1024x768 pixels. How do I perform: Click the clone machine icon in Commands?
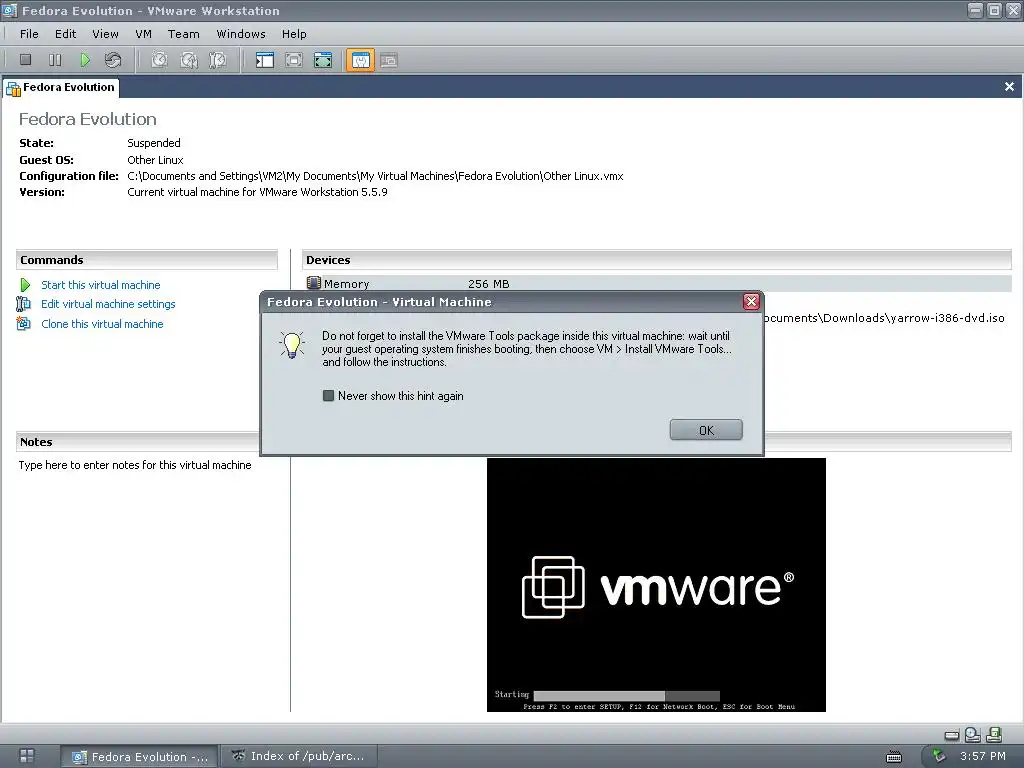(24, 323)
